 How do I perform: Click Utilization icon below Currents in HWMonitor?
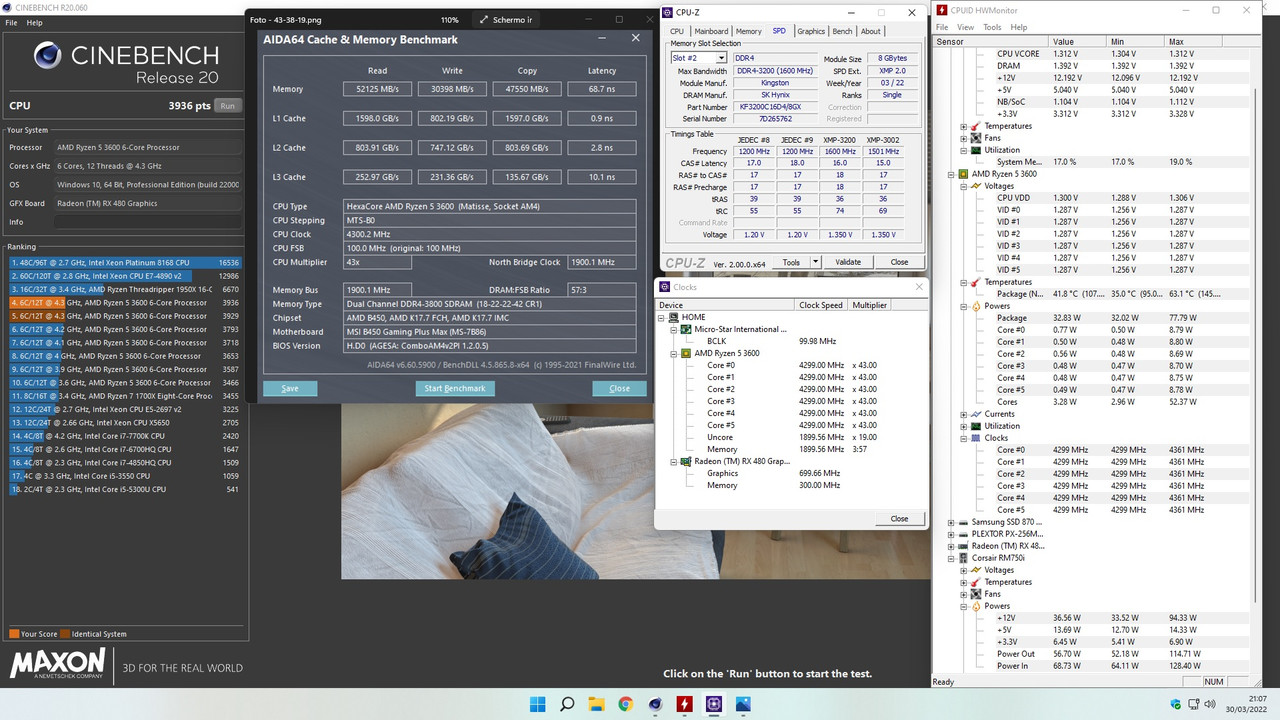[x=977, y=426]
